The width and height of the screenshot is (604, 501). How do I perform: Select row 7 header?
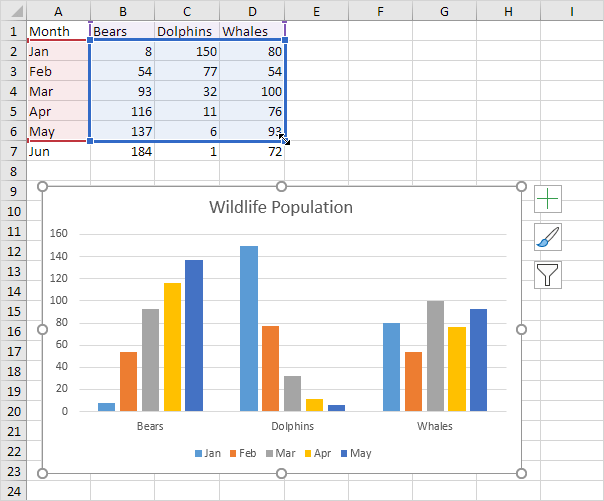pyautogui.click(x=12, y=151)
